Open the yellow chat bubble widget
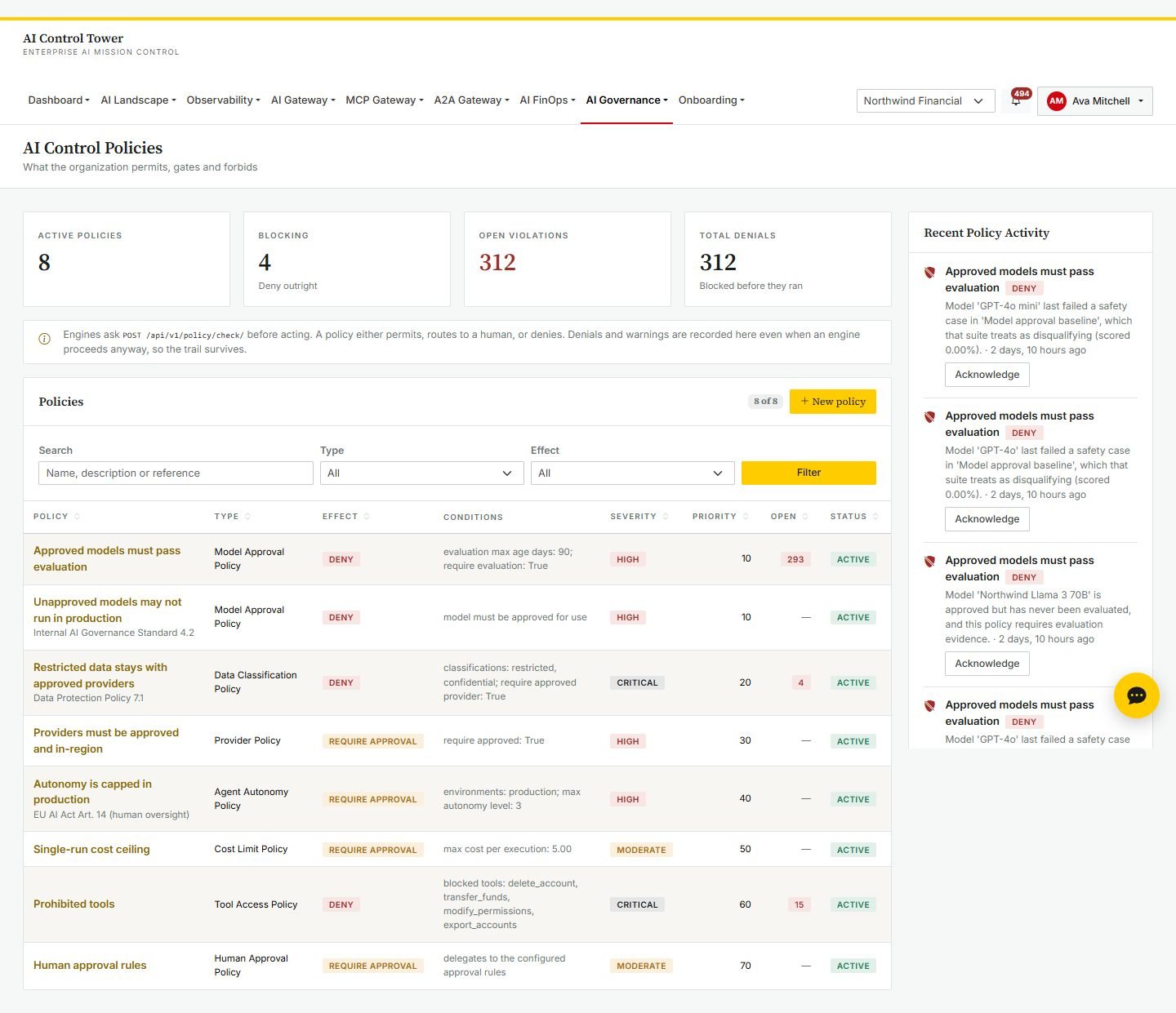The height and width of the screenshot is (1013, 1176). (x=1136, y=695)
